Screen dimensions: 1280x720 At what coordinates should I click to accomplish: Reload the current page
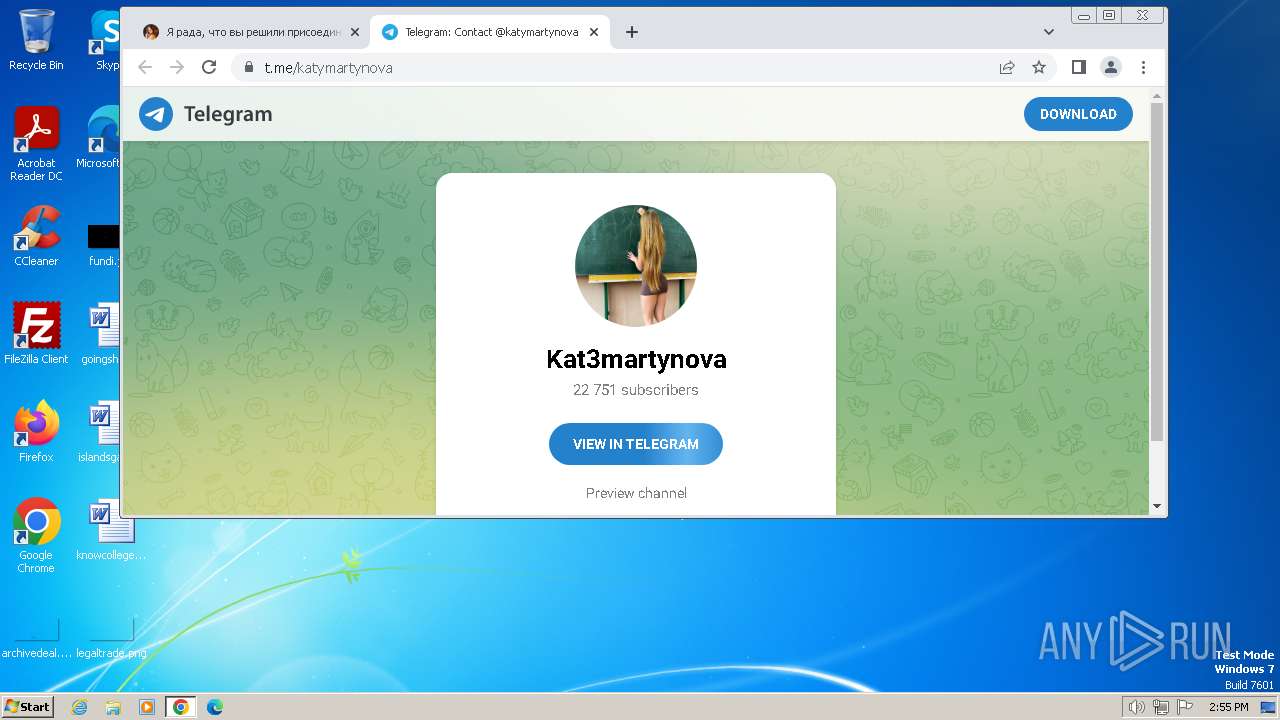(209, 67)
